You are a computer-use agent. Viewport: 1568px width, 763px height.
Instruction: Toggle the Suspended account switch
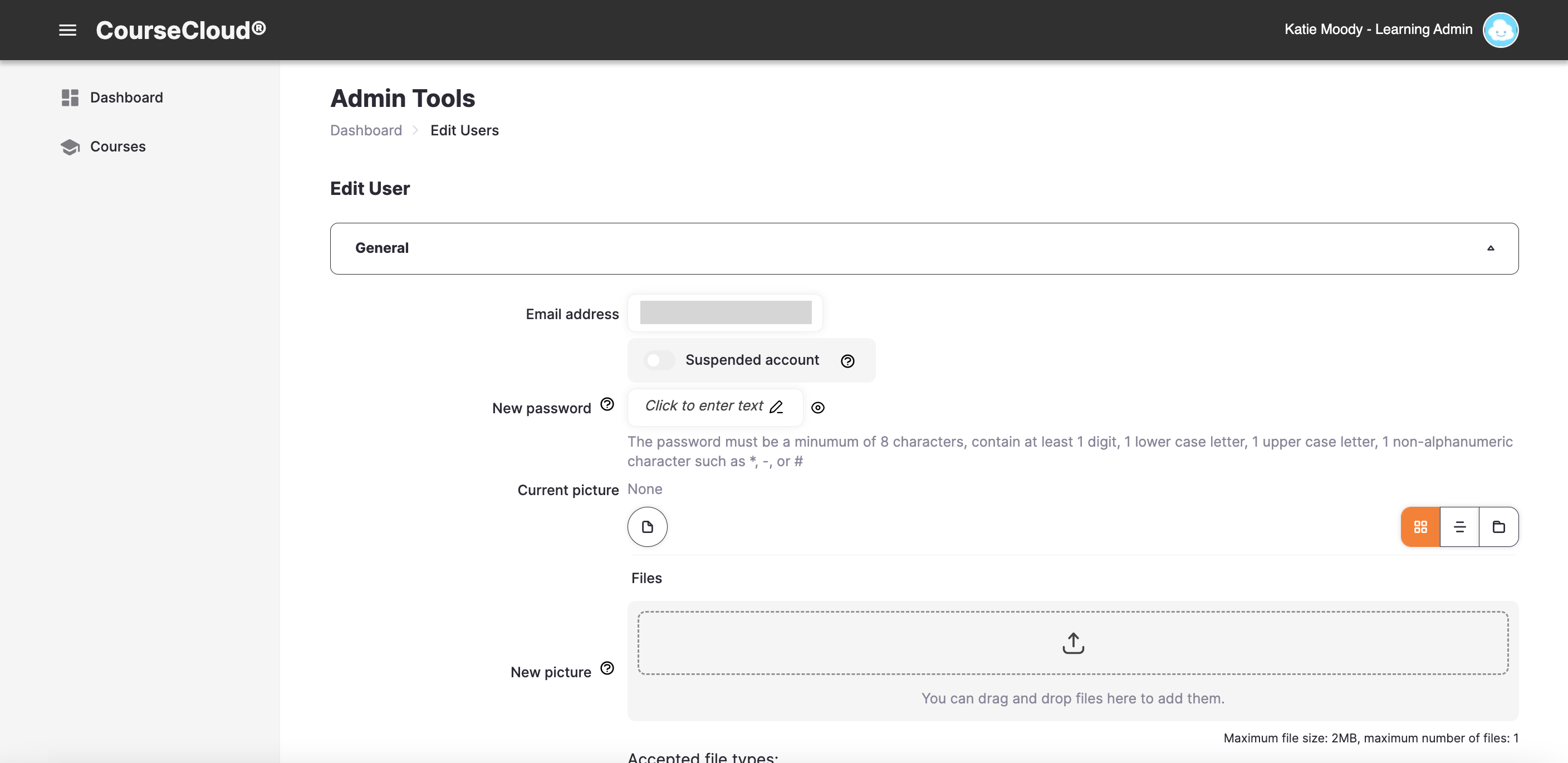click(659, 360)
